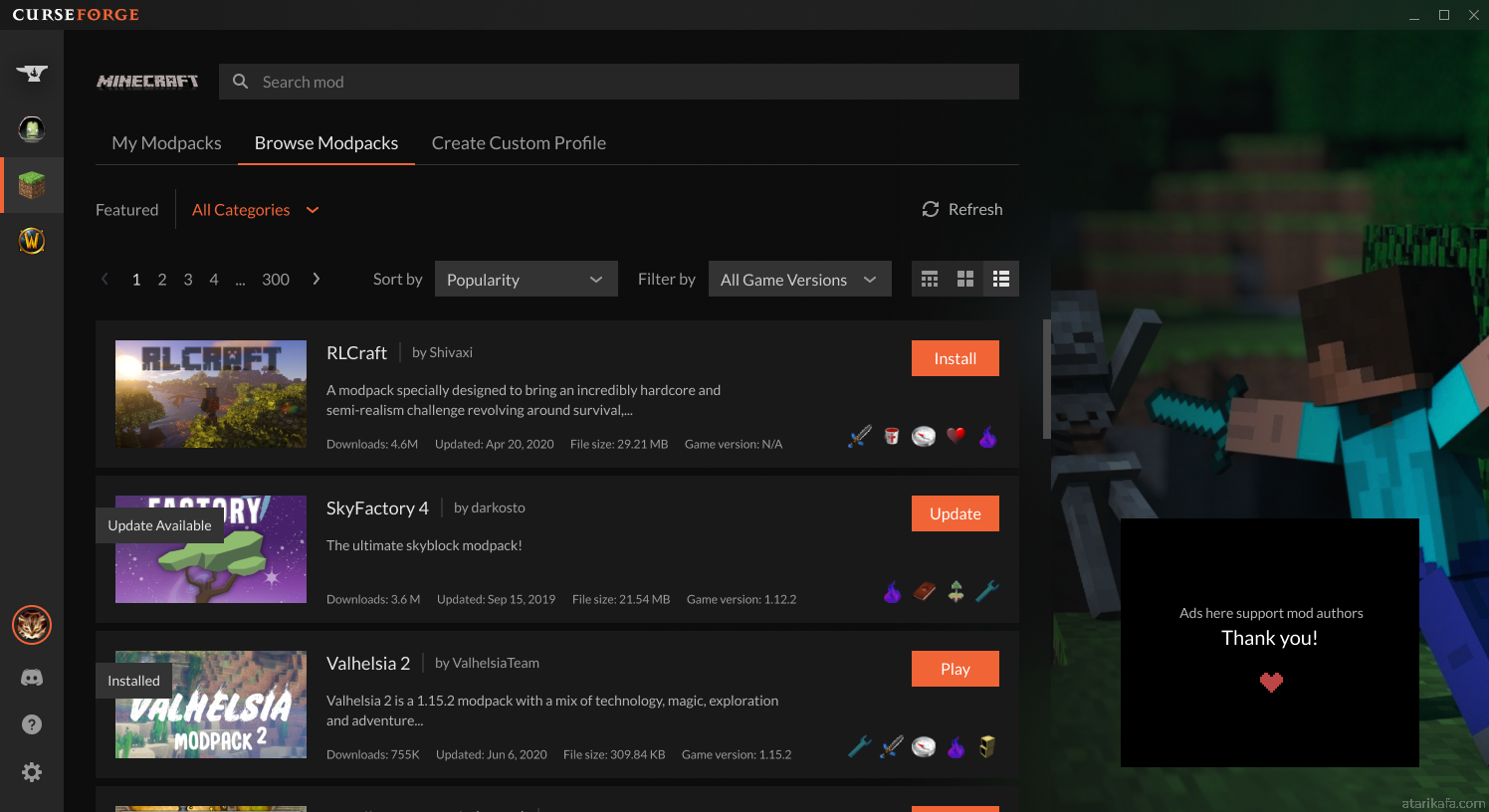
Task: Click SkyFactory 4's purple flame icon
Action: [892, 591]
